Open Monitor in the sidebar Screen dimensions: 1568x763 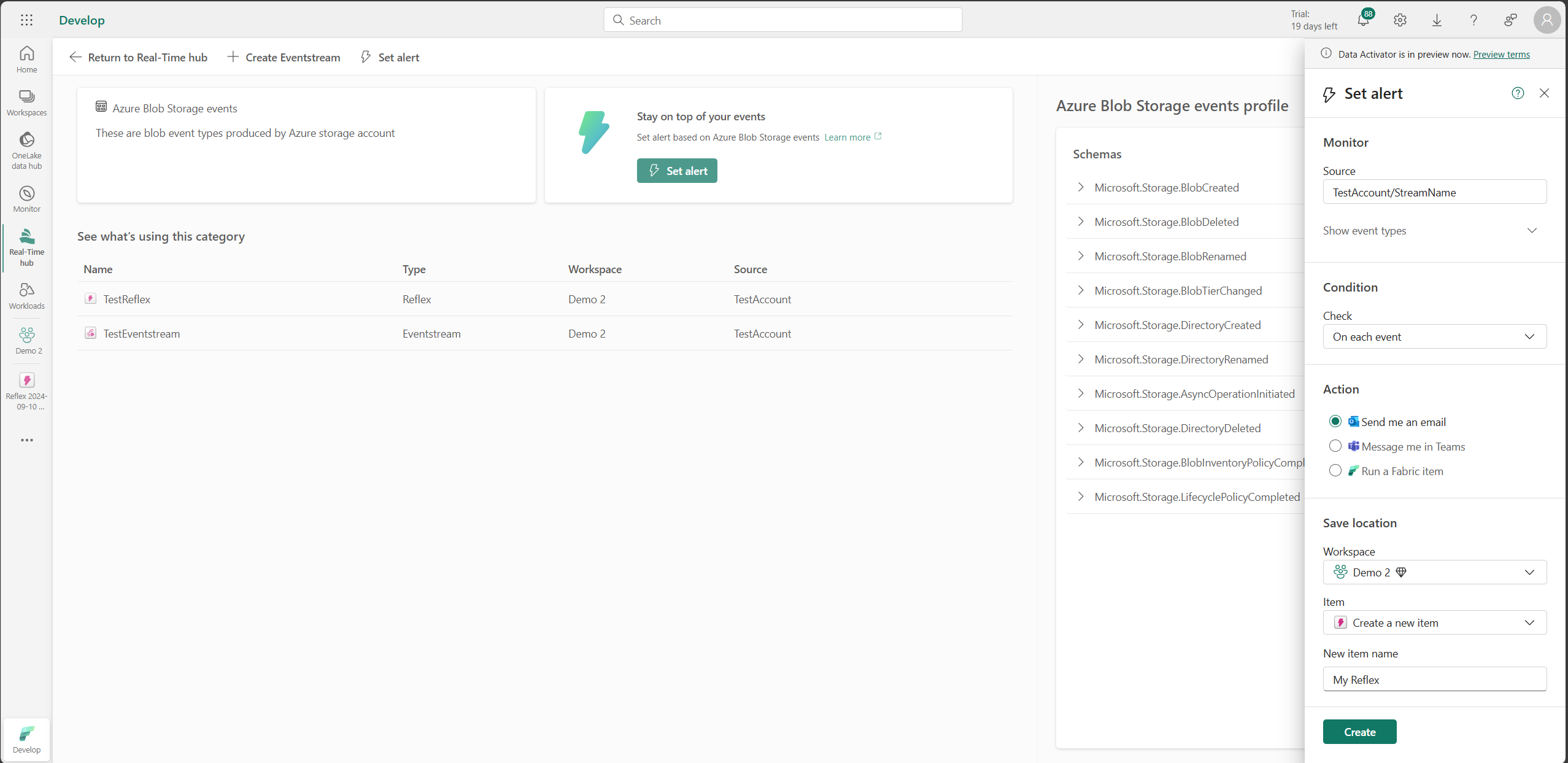pos(26,199)
